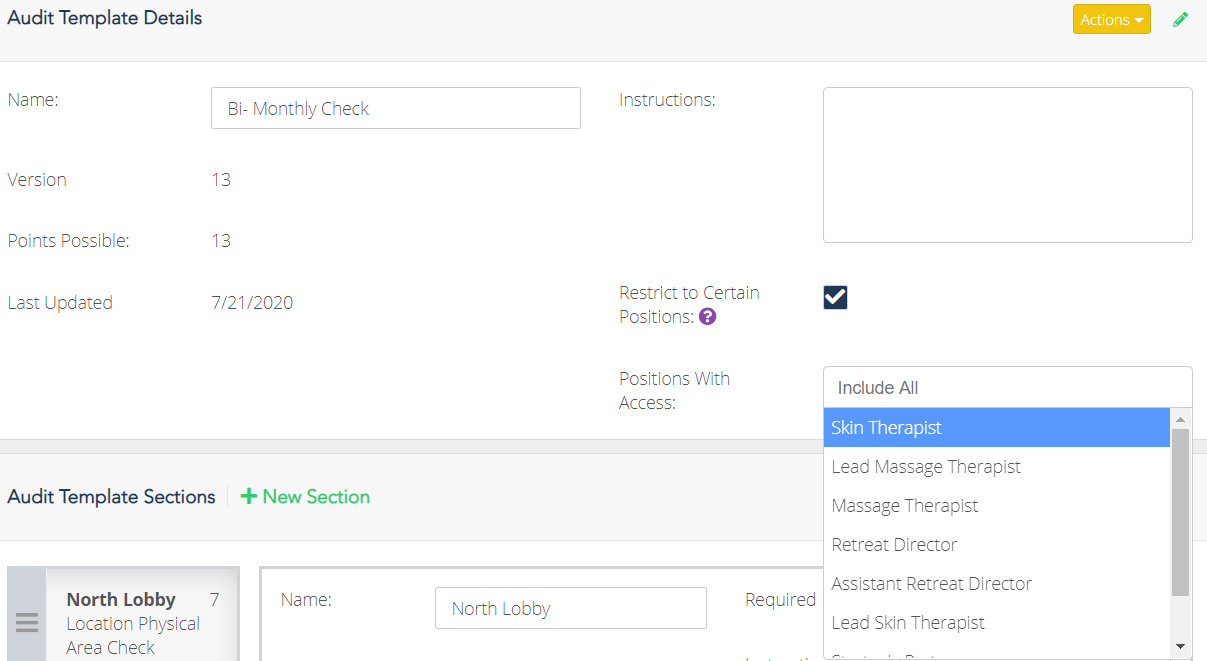1207x661 pixels.
Task: Click the green pencil edit icon
Action: tap(1181, 19)
